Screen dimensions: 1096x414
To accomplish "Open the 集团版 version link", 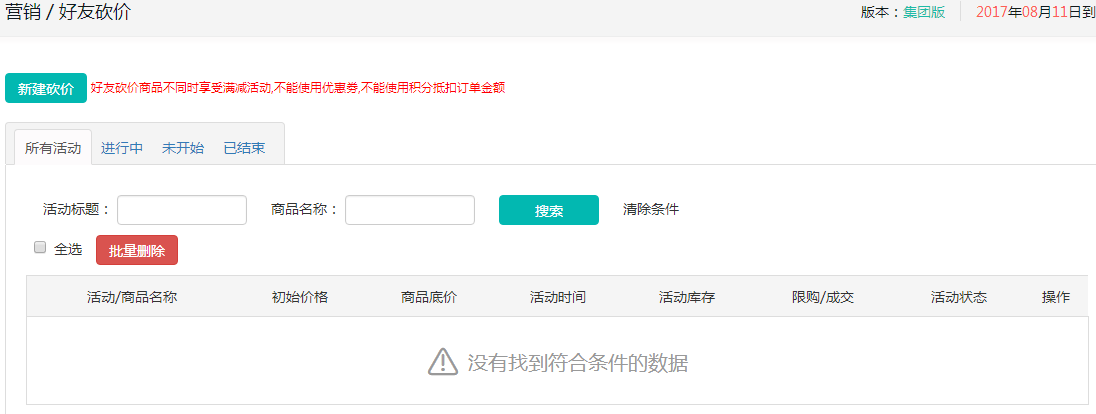I will [924, 13].
